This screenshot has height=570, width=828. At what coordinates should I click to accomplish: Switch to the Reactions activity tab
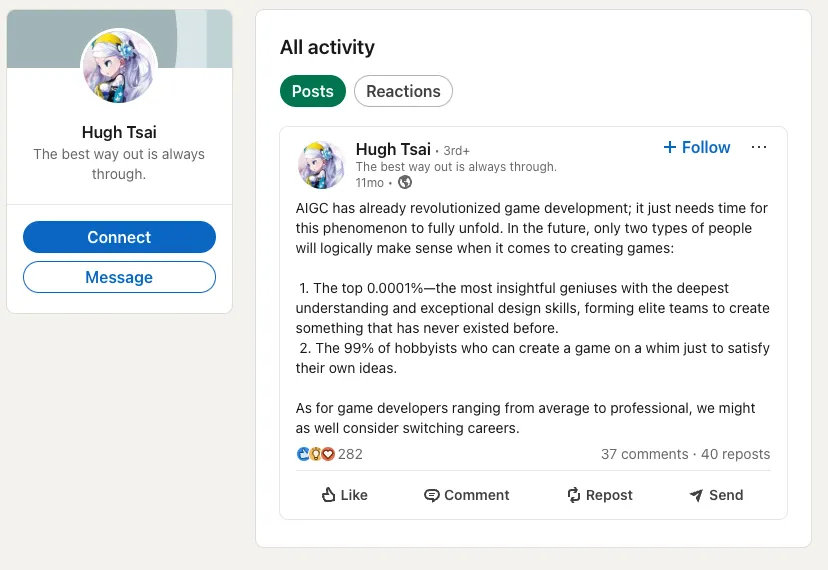pyautogui.click(x=403, y=91)
